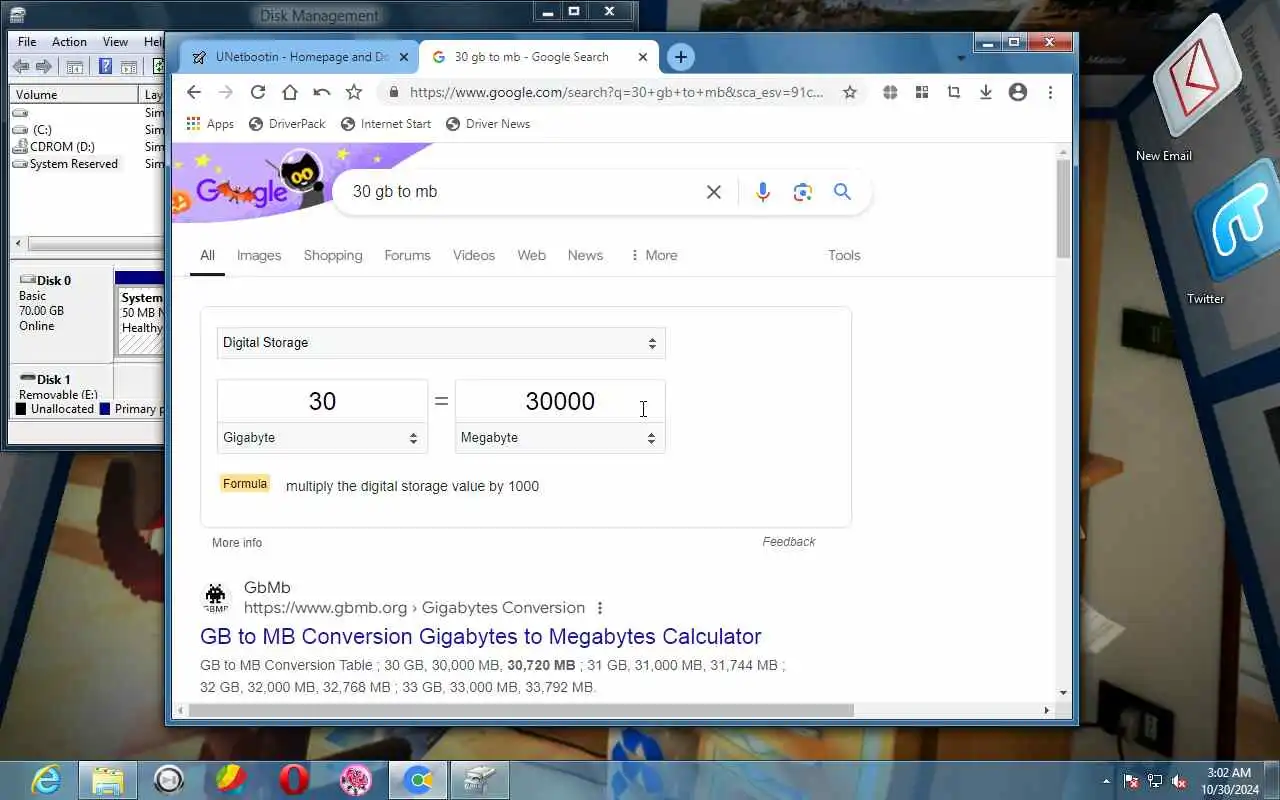Open Action menu in Disk Management

tap(69, 42)
